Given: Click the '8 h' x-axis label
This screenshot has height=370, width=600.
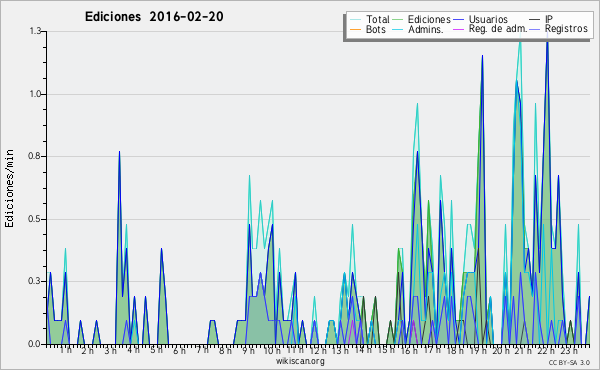Looking at the screenshot, I should [225, 351].
